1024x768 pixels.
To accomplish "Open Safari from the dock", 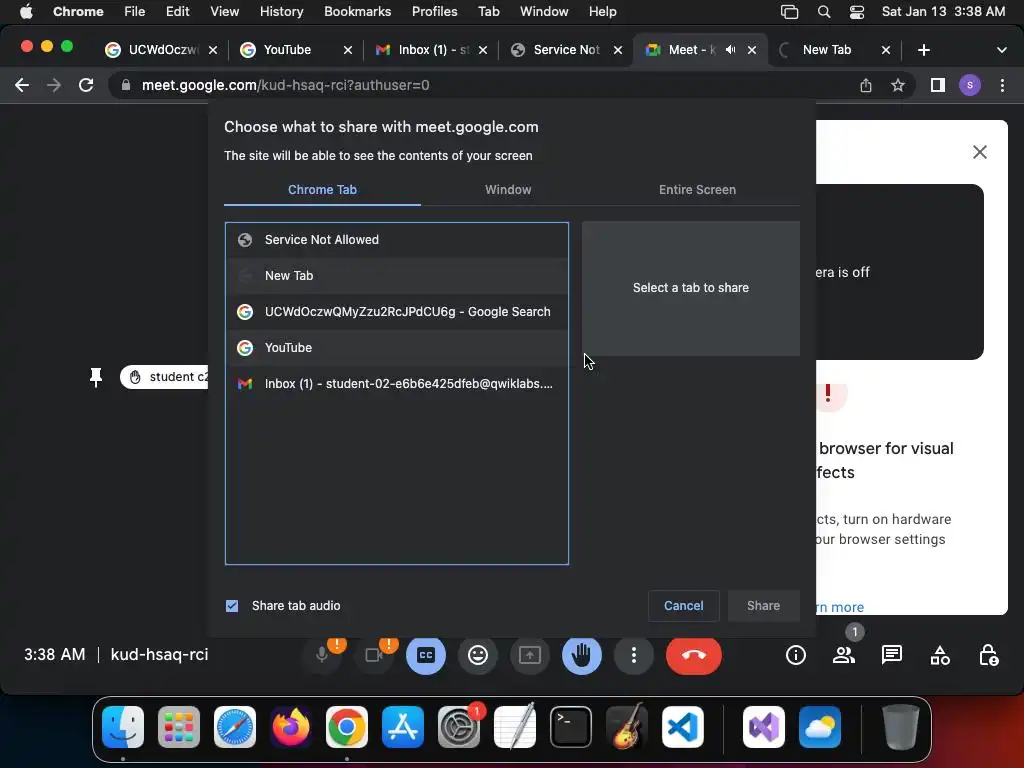I will click(x=234, y=727).
